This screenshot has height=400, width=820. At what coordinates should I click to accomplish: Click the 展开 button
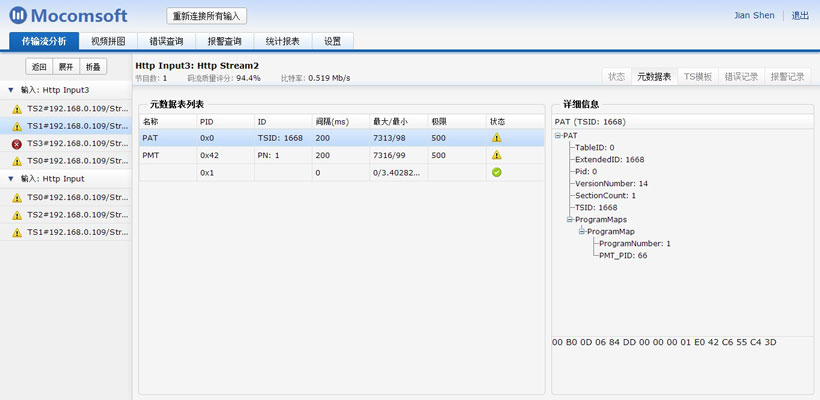pyautogui.click(x=66, y=66)
